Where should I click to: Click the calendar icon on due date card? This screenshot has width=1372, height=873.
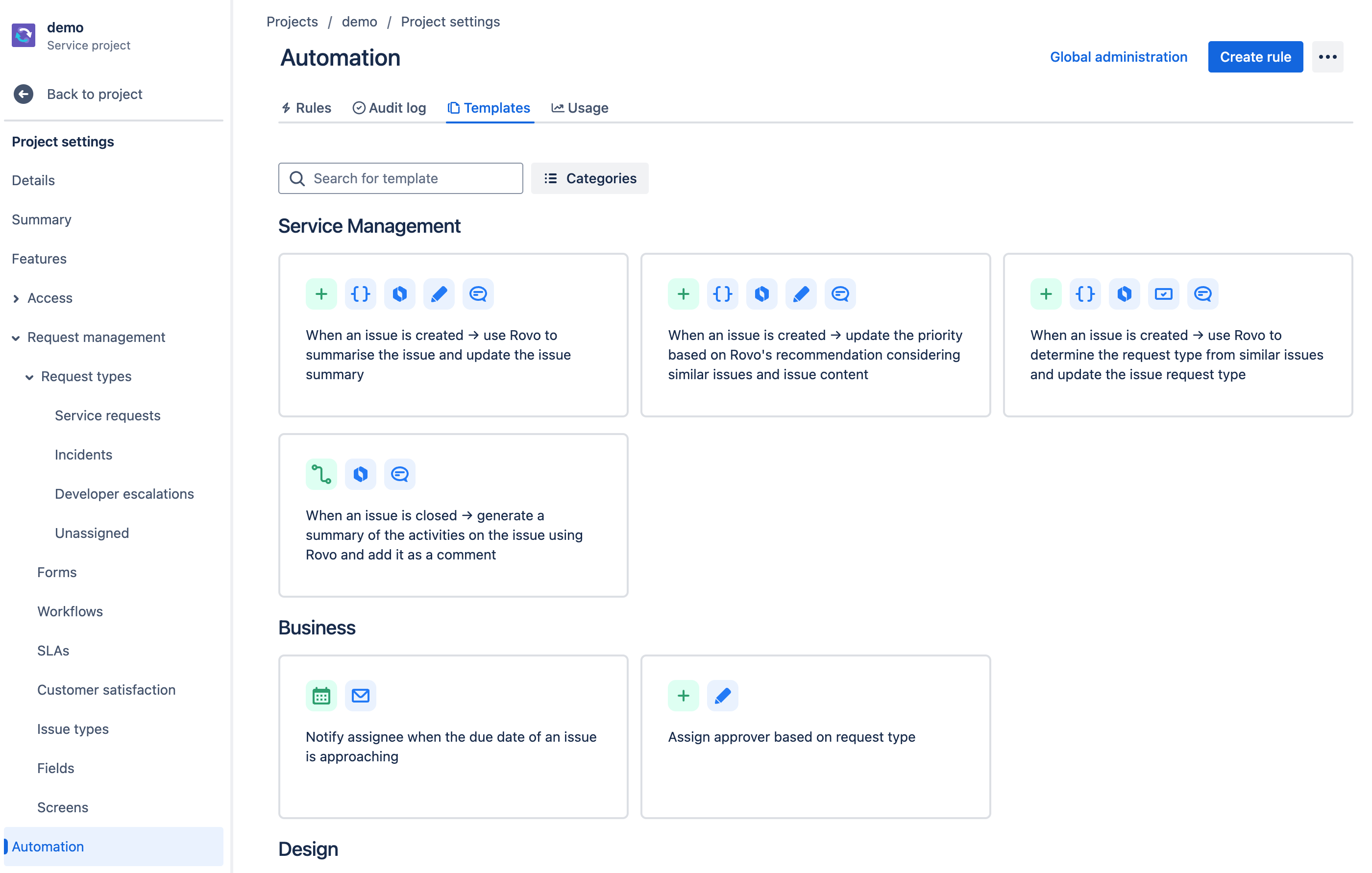321,695
